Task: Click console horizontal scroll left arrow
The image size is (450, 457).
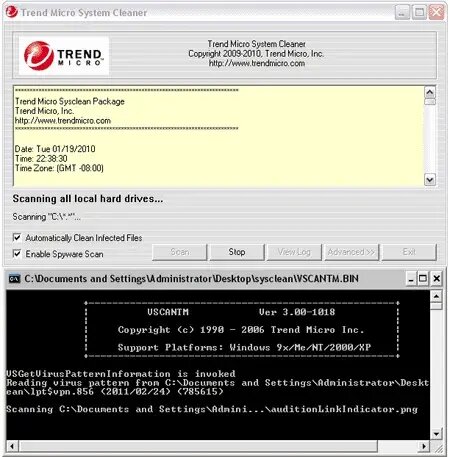Action: (12, 446)
